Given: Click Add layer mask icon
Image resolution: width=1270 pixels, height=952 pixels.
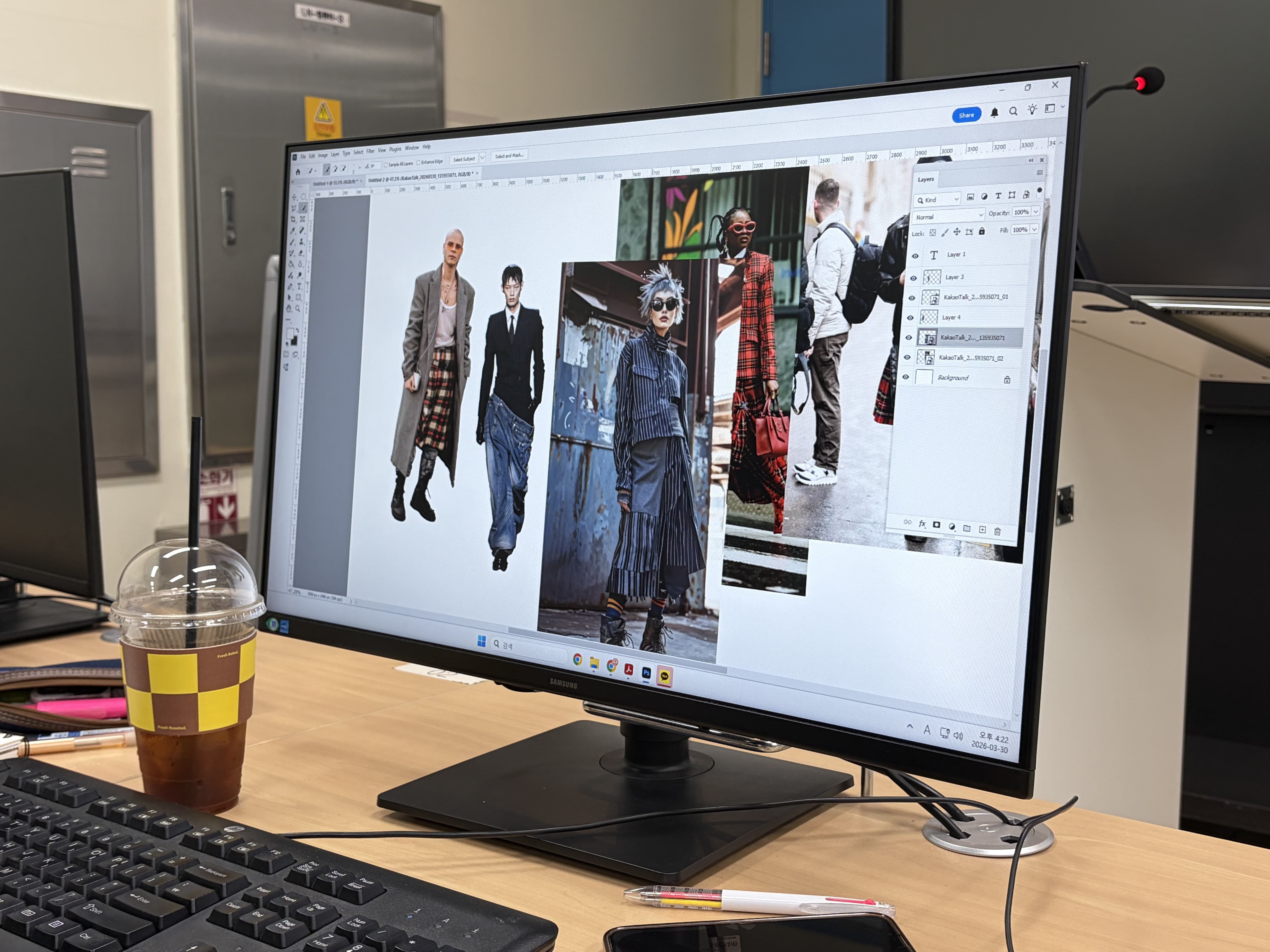Looking at the screenshot, I should click(936, 524).
